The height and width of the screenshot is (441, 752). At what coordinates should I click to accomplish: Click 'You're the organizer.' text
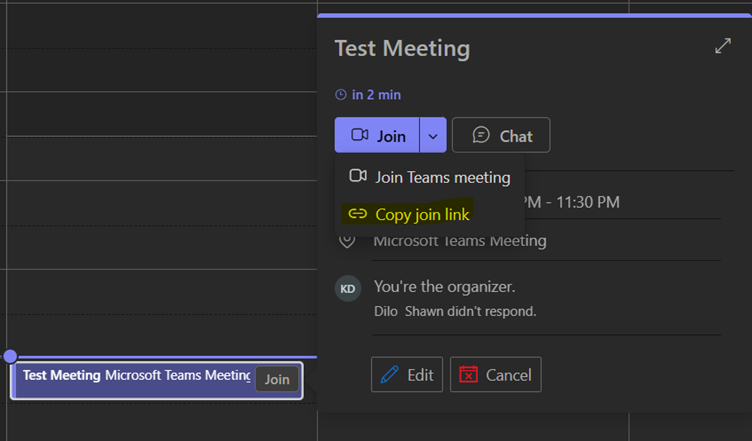445,287
